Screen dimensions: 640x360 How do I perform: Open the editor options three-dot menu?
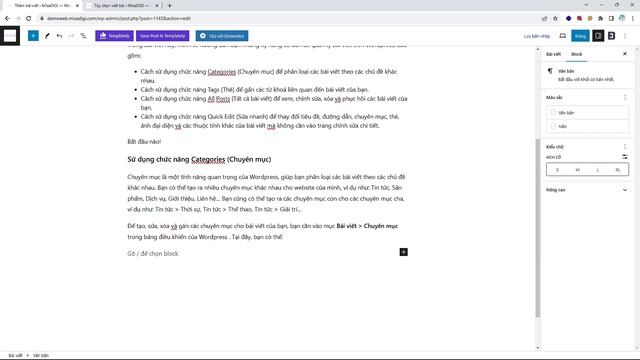tap(625, 36)
